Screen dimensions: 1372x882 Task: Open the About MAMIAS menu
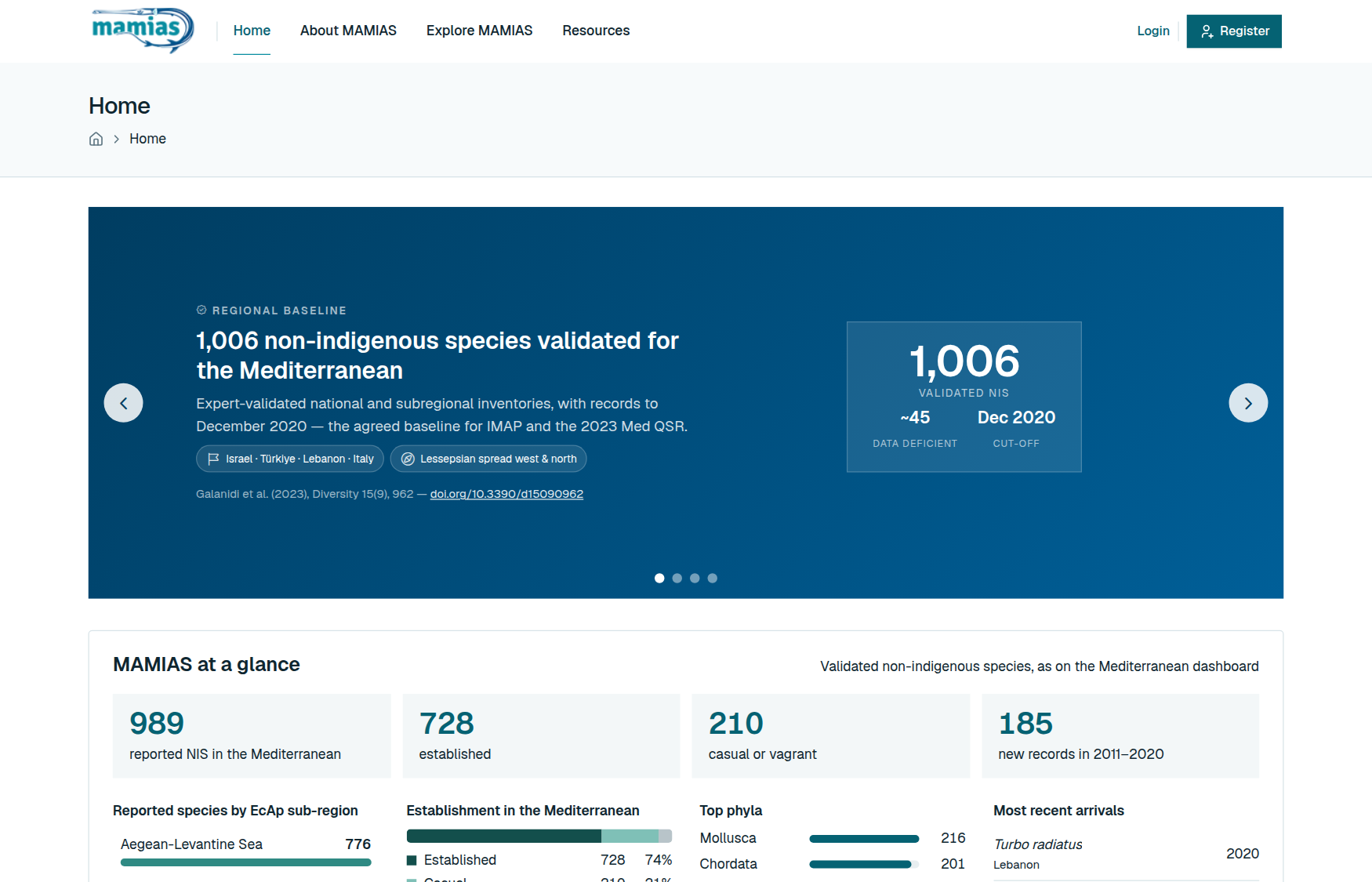click(348, 31)
